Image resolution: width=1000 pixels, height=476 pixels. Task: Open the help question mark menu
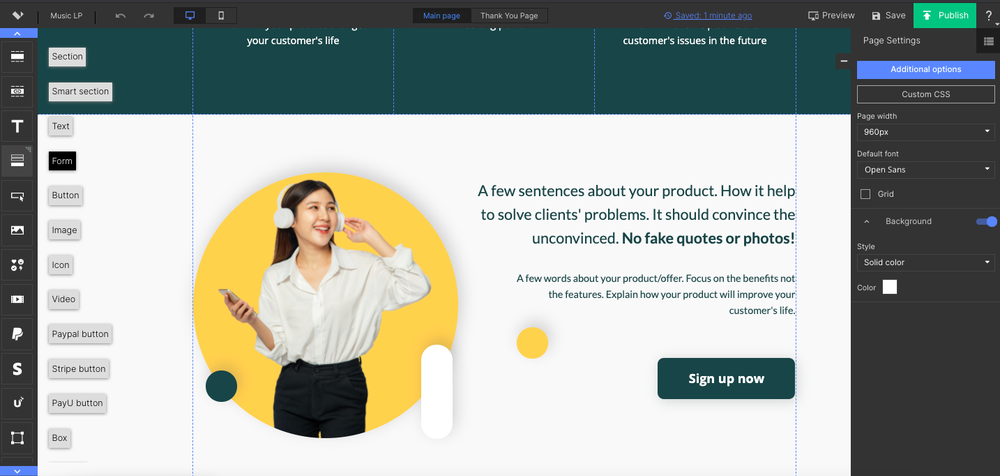pyautogui.click(x=989, y=15)
